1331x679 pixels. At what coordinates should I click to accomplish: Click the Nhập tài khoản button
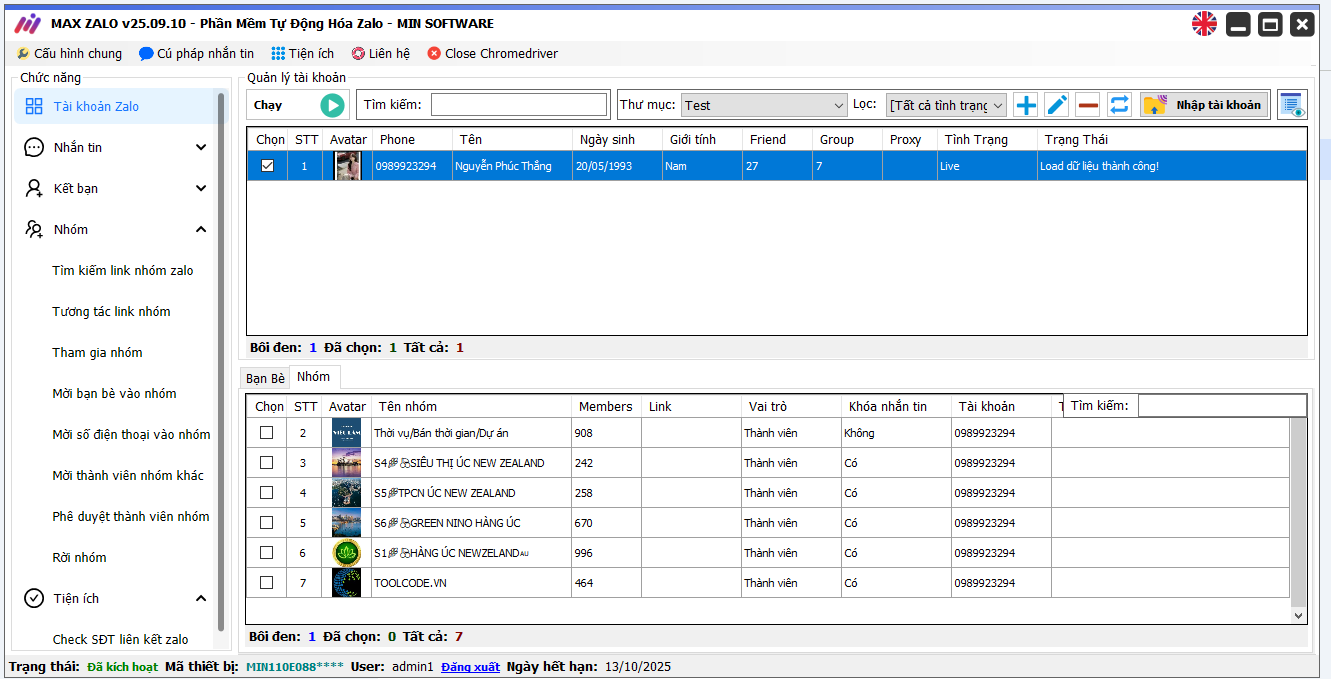tap(1205, 105)
